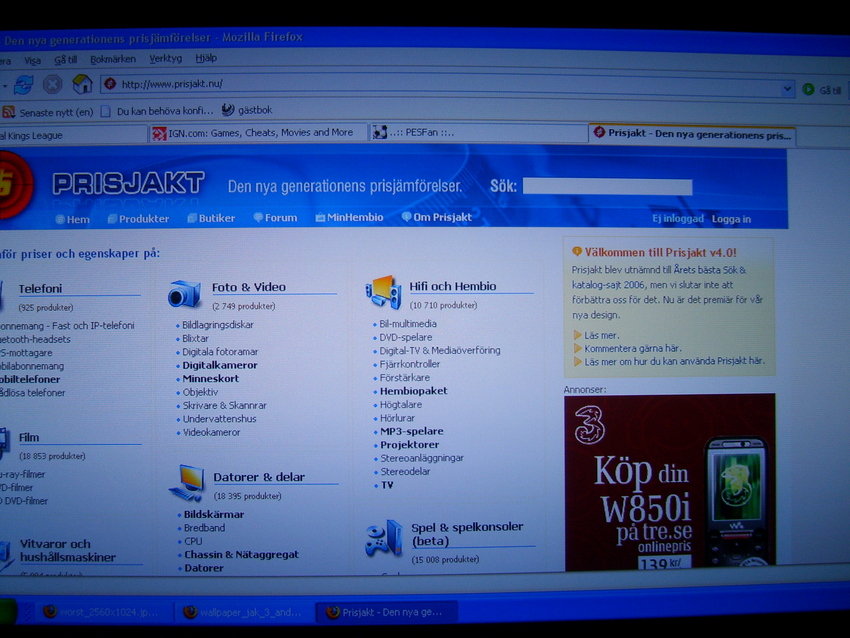850x638 pixels.
Task: Open the Hifi och Hembio category heading
Action: pos(453,286)
